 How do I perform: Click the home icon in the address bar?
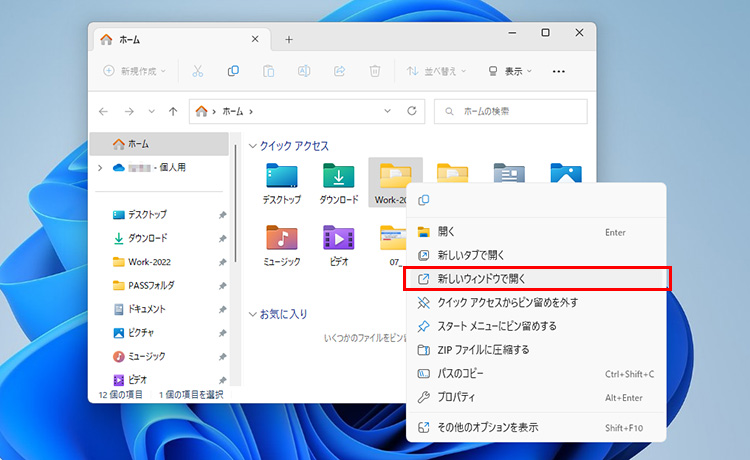pyautogui.click(x=201, y=111)
